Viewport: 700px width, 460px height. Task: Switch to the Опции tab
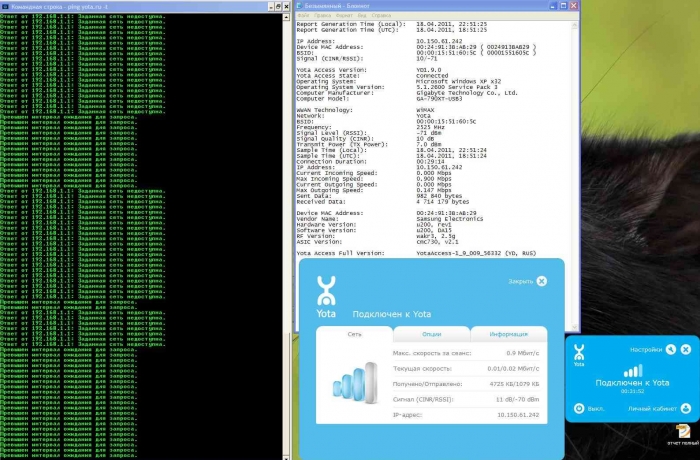click(x=431, y=334)
